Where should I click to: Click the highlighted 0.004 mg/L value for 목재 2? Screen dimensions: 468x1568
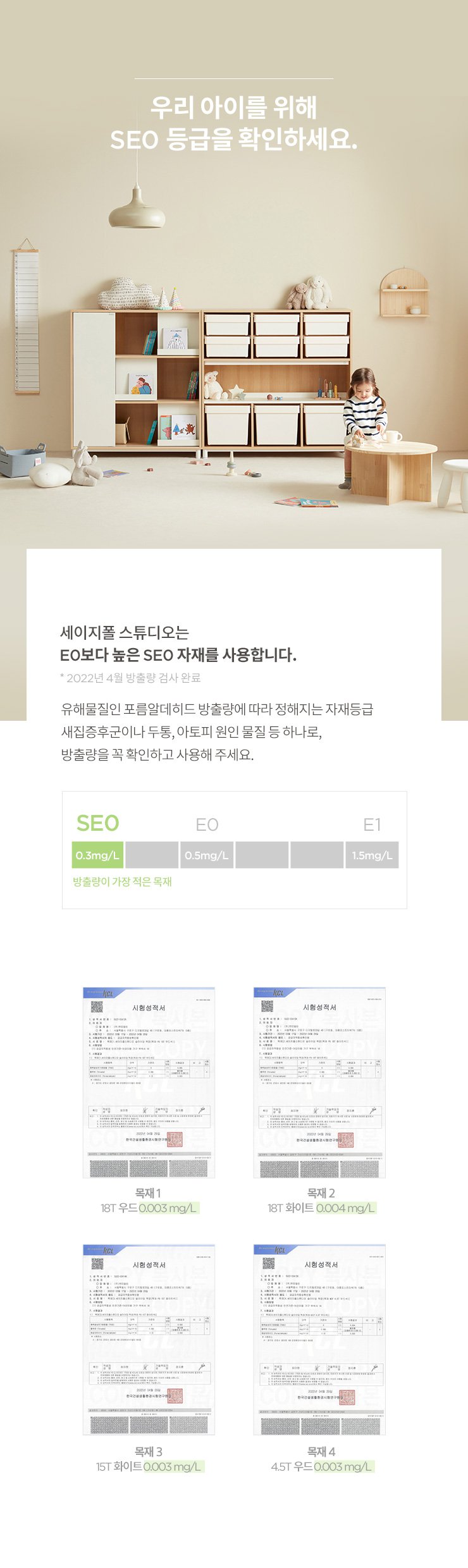coord(346,1208)
